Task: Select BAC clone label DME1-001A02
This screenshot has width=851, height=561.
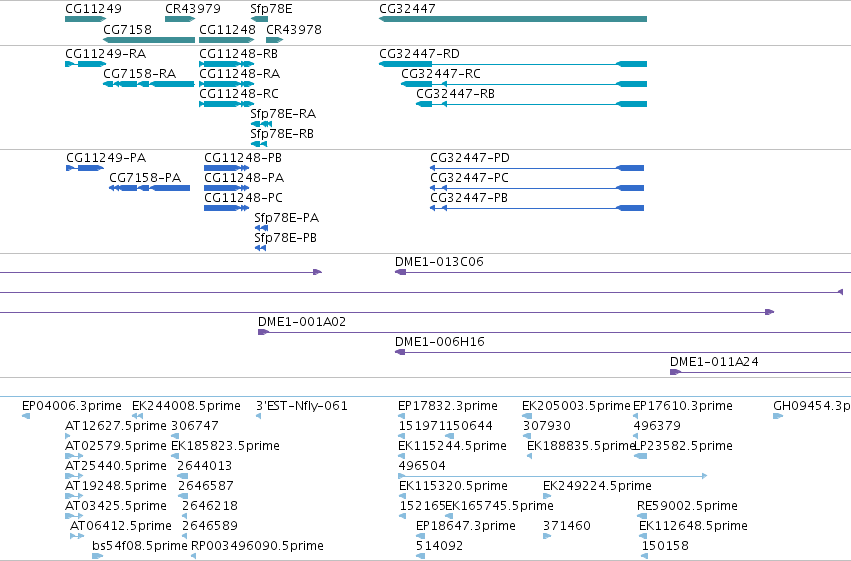Action: (302, 322)
